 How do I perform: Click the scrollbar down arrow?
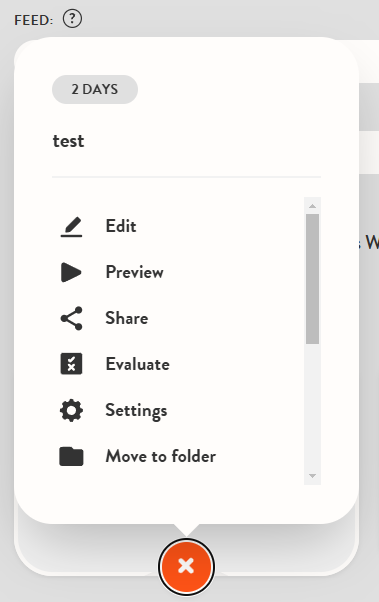313,476
